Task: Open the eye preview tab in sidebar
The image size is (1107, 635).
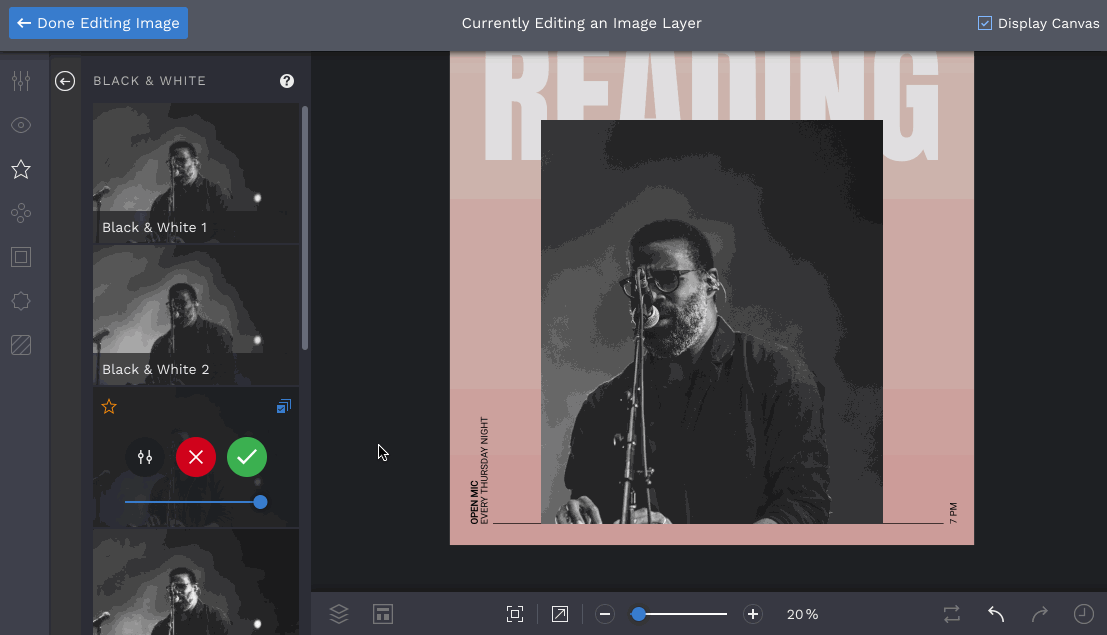Action: point(21,125)
